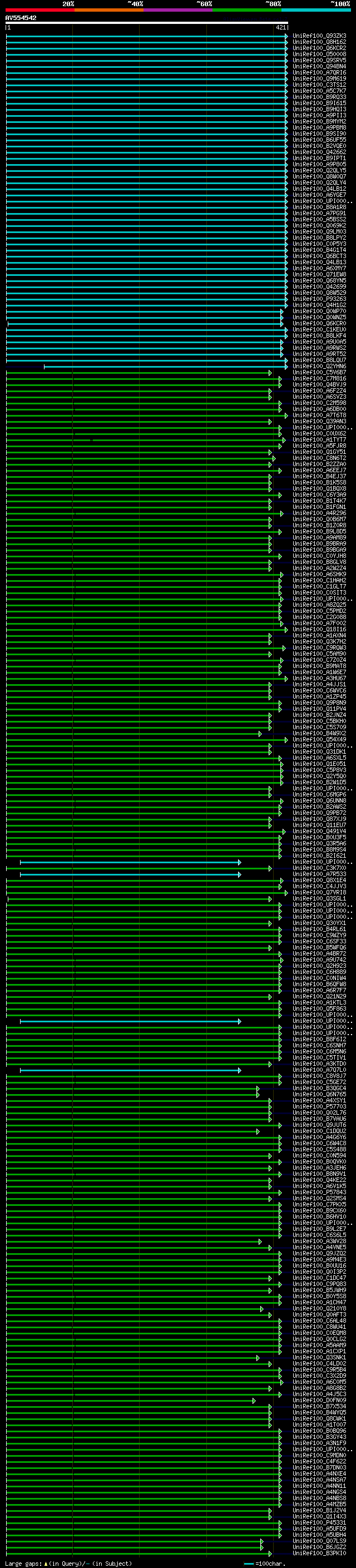356x1568 pixels.
Task: Select the query name AV554542
Action: 21,18
